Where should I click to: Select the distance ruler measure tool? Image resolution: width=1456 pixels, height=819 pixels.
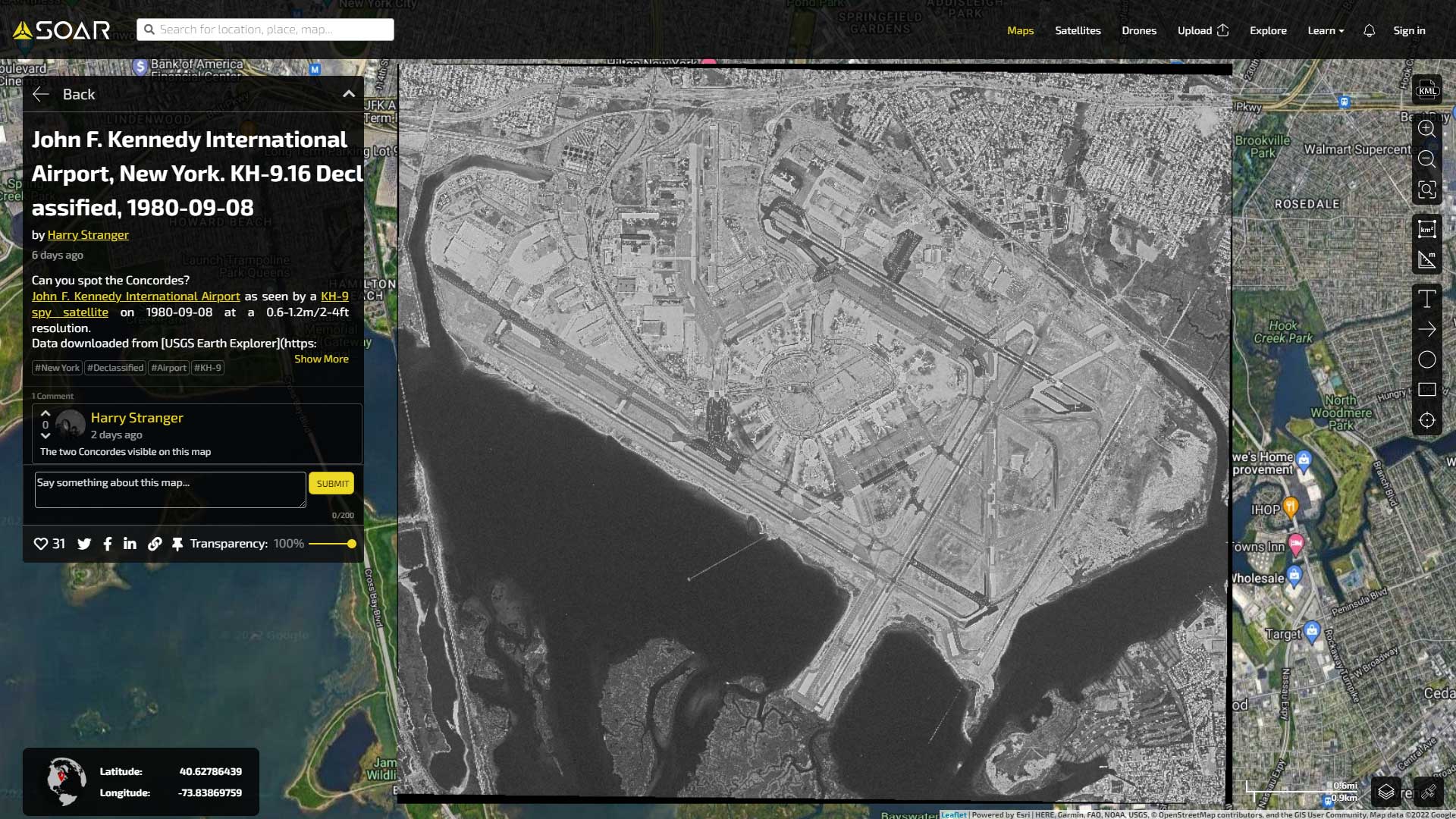click(x=1427, y=260)
